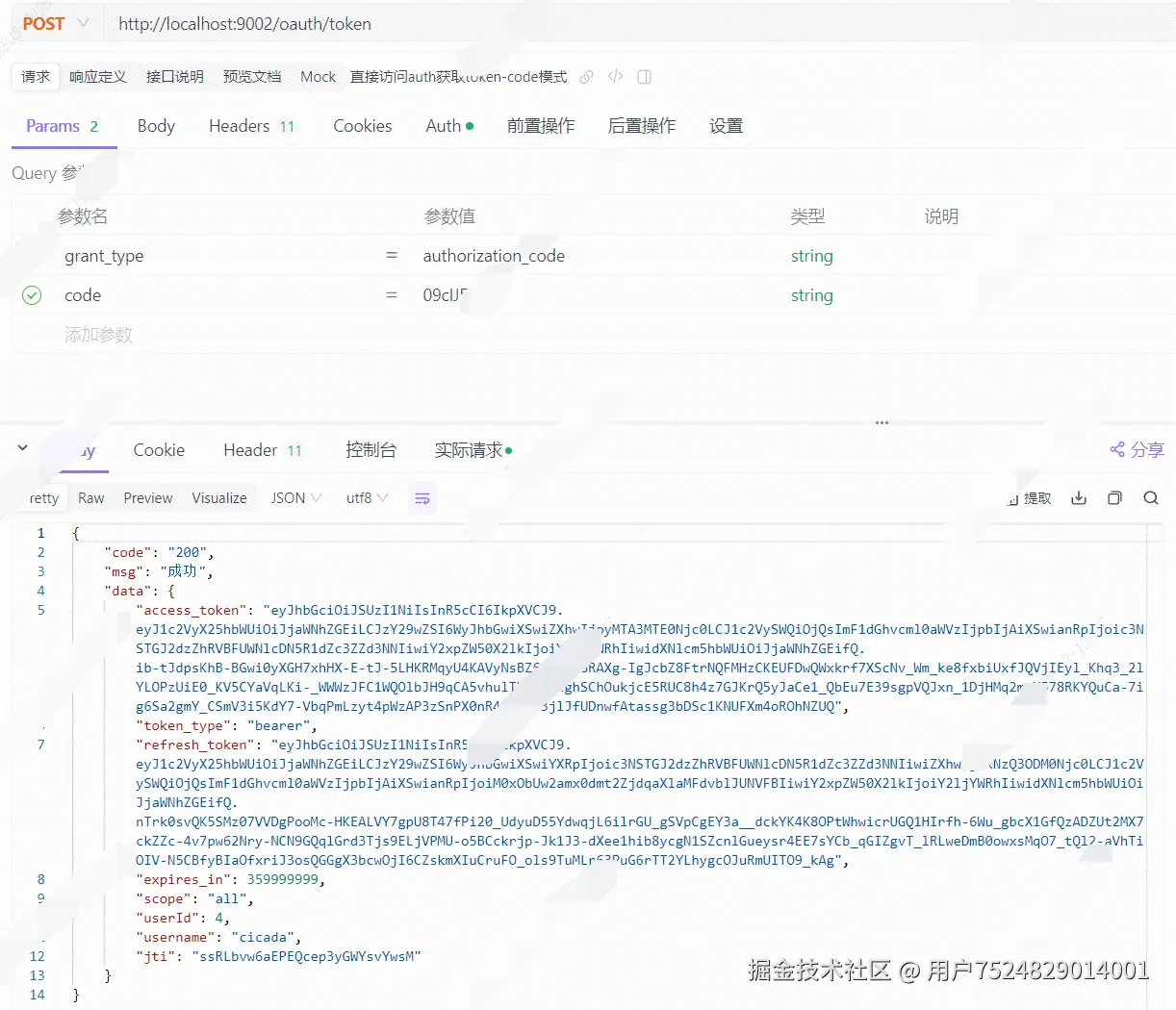Open the 预览文档 tab
The width and height of the screenshot is (1176, 1010).
tap(252, 77)
